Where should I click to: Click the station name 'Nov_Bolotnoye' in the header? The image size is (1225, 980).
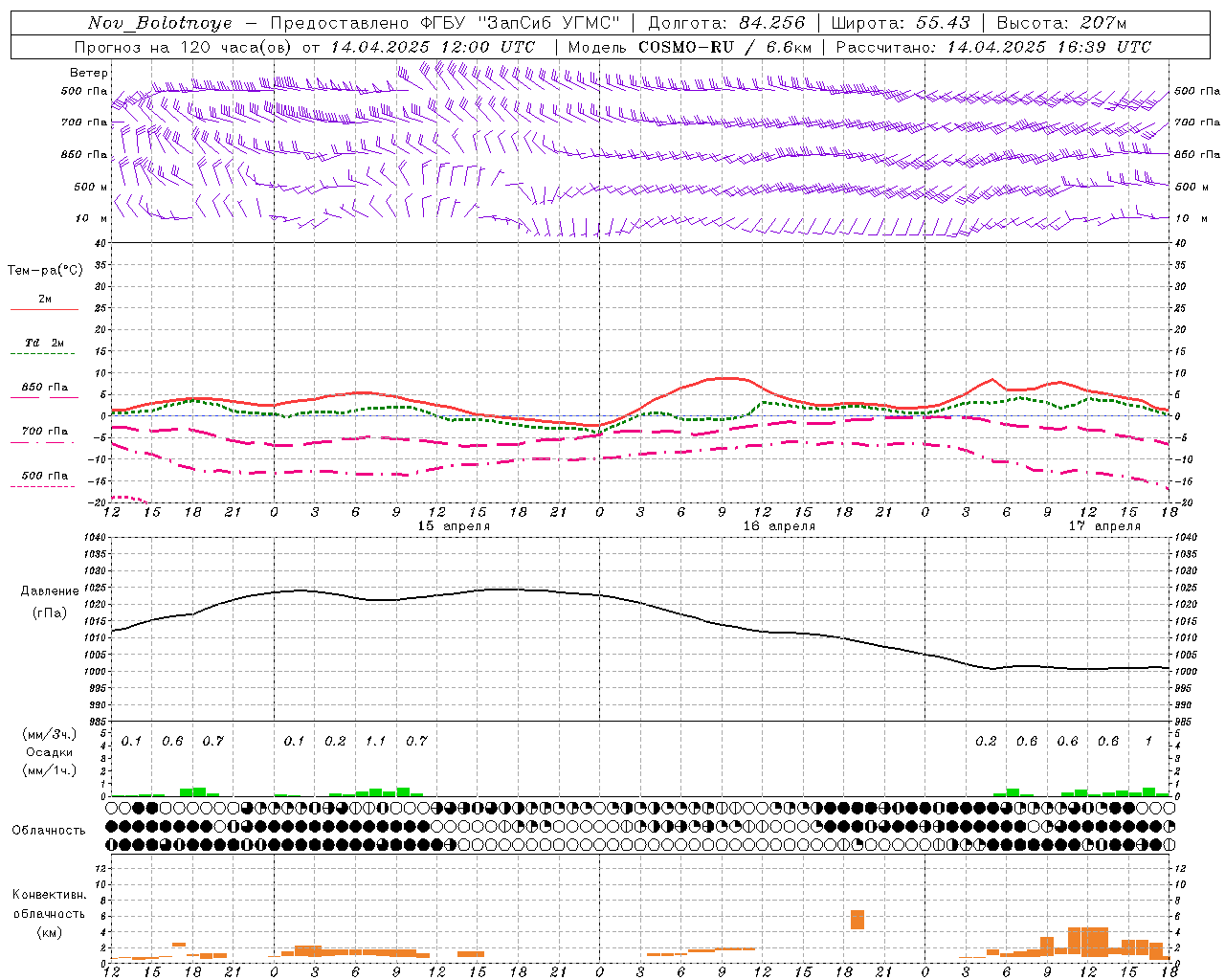[160, 23]
